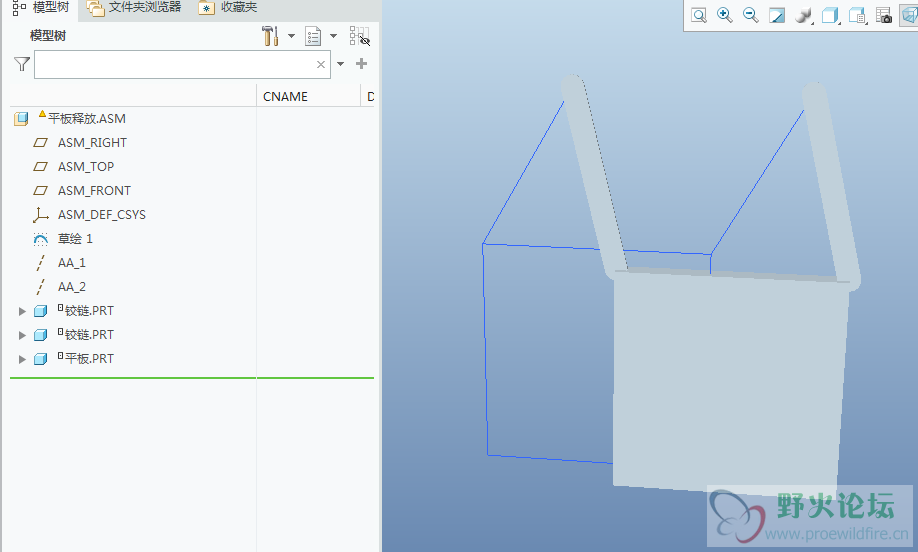
Task: Select the ASM_RIGHT datum plane
Action: (x=92, y=143)
